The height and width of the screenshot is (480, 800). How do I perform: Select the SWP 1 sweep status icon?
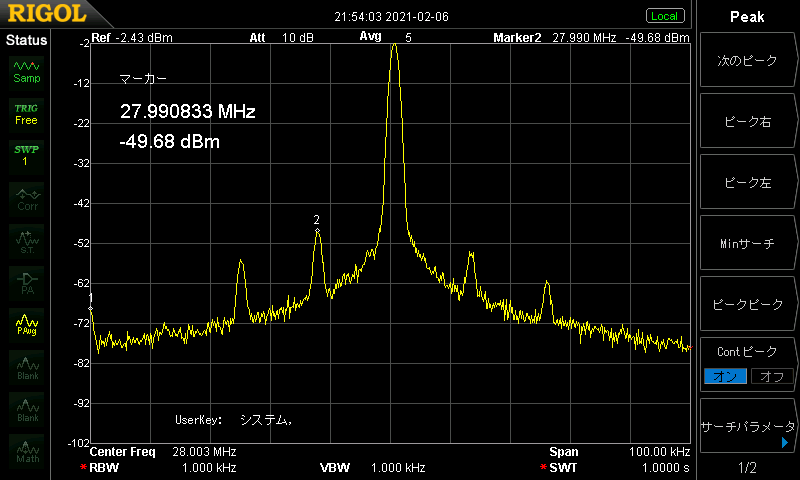click(27, 156)
